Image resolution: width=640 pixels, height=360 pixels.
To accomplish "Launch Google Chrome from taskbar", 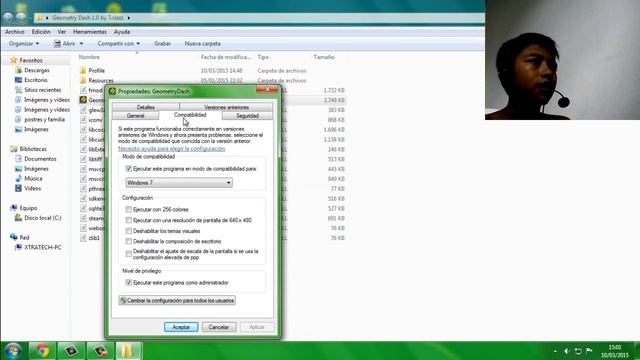I will [42, 351].
